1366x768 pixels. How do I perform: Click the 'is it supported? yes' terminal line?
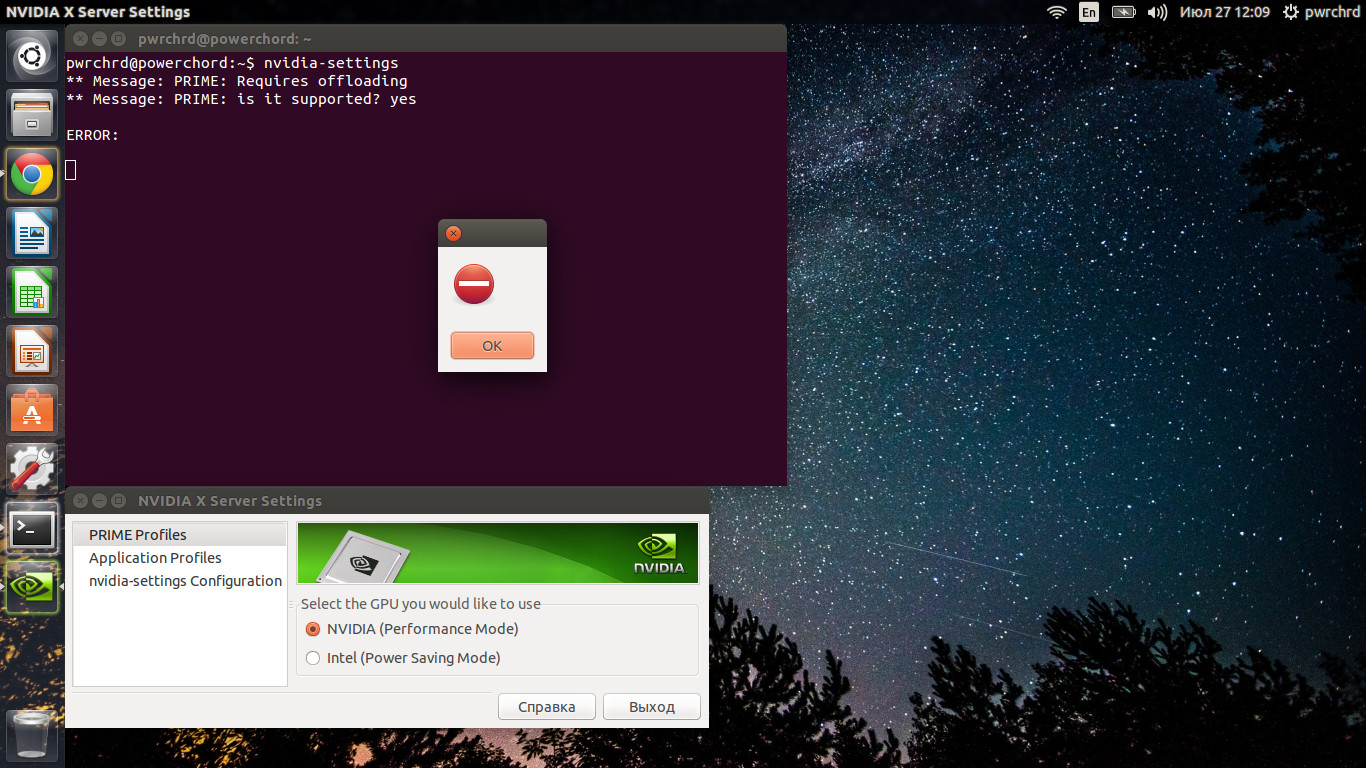click(241, 99)
